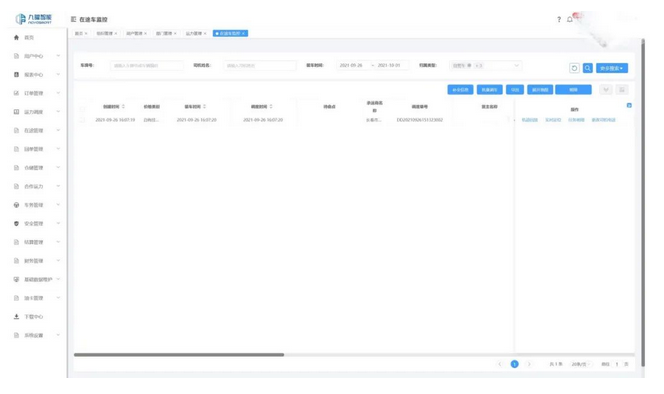
Task: Open the 归属类型 multi-select dropdown
Action: coord(486,66)
